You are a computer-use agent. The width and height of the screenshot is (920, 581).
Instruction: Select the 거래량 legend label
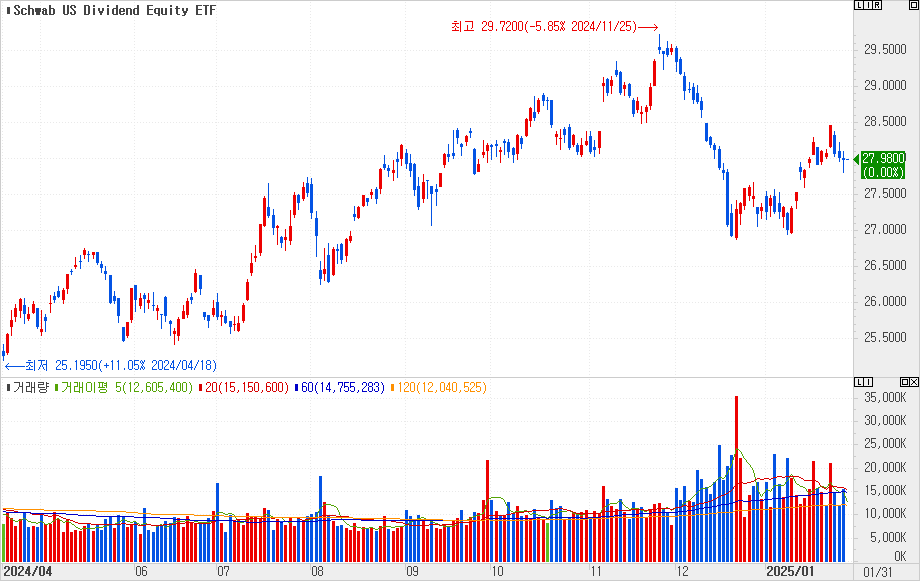tap(31, 387)
